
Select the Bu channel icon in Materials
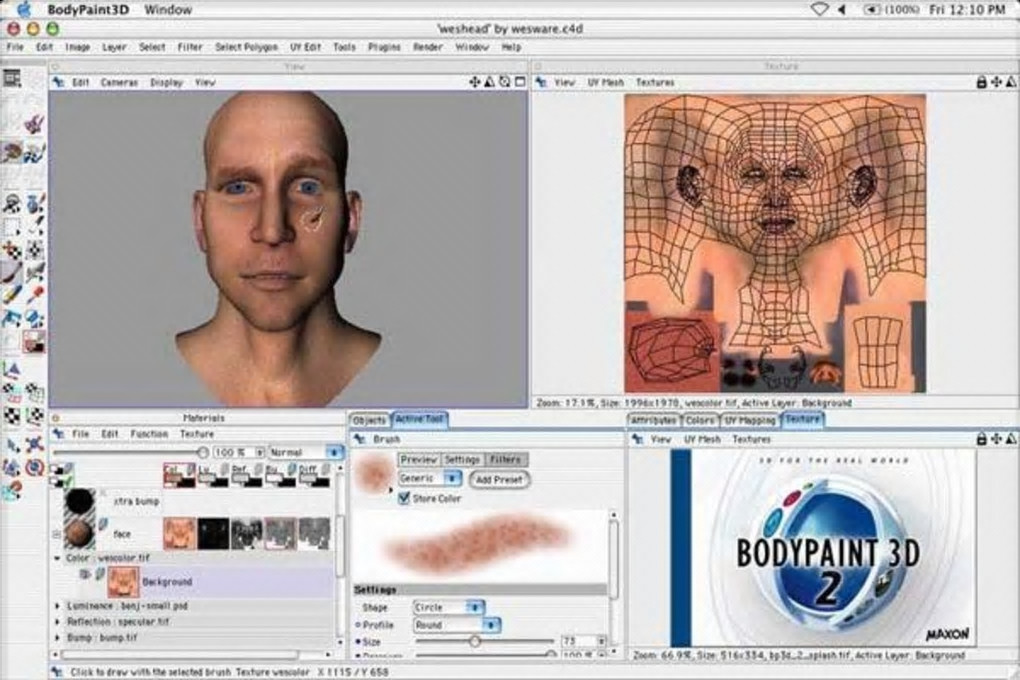(x=280, y=476)
